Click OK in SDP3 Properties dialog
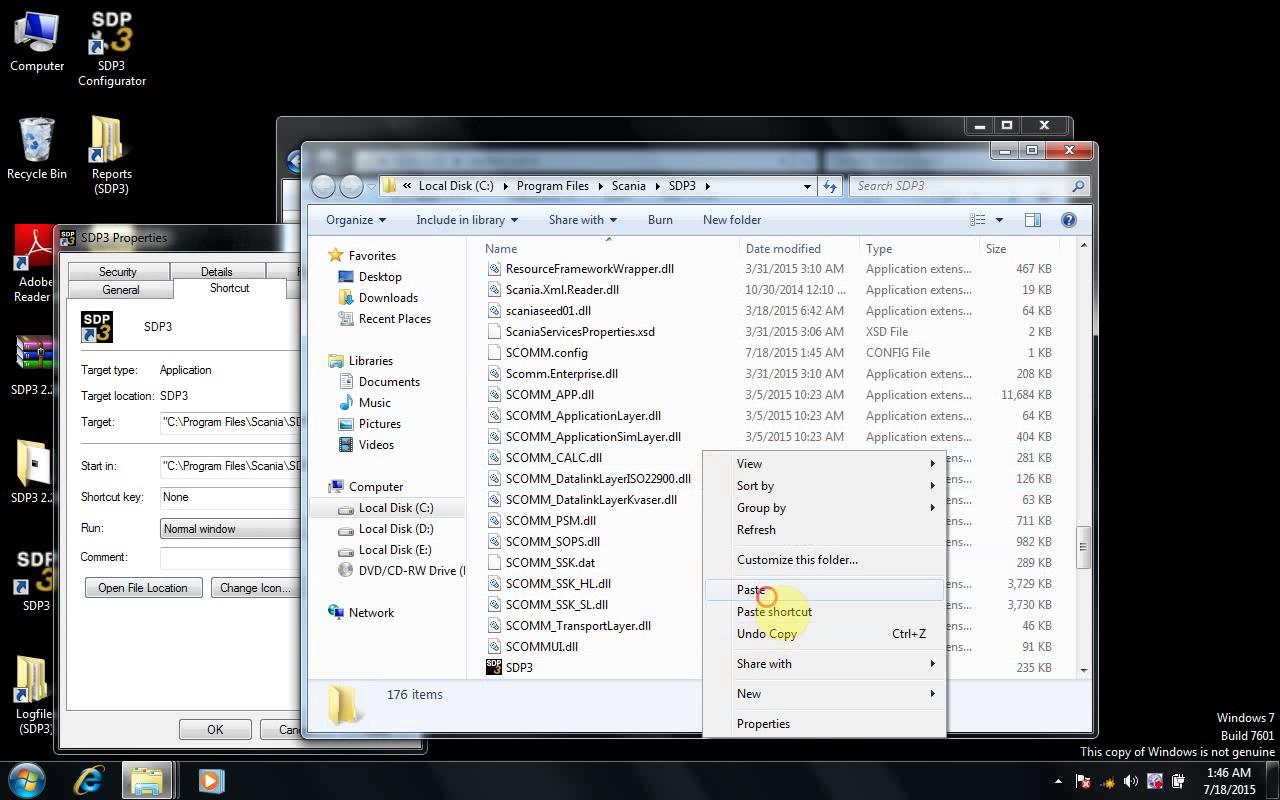The image size is (1280, 800). click(215, 730)
